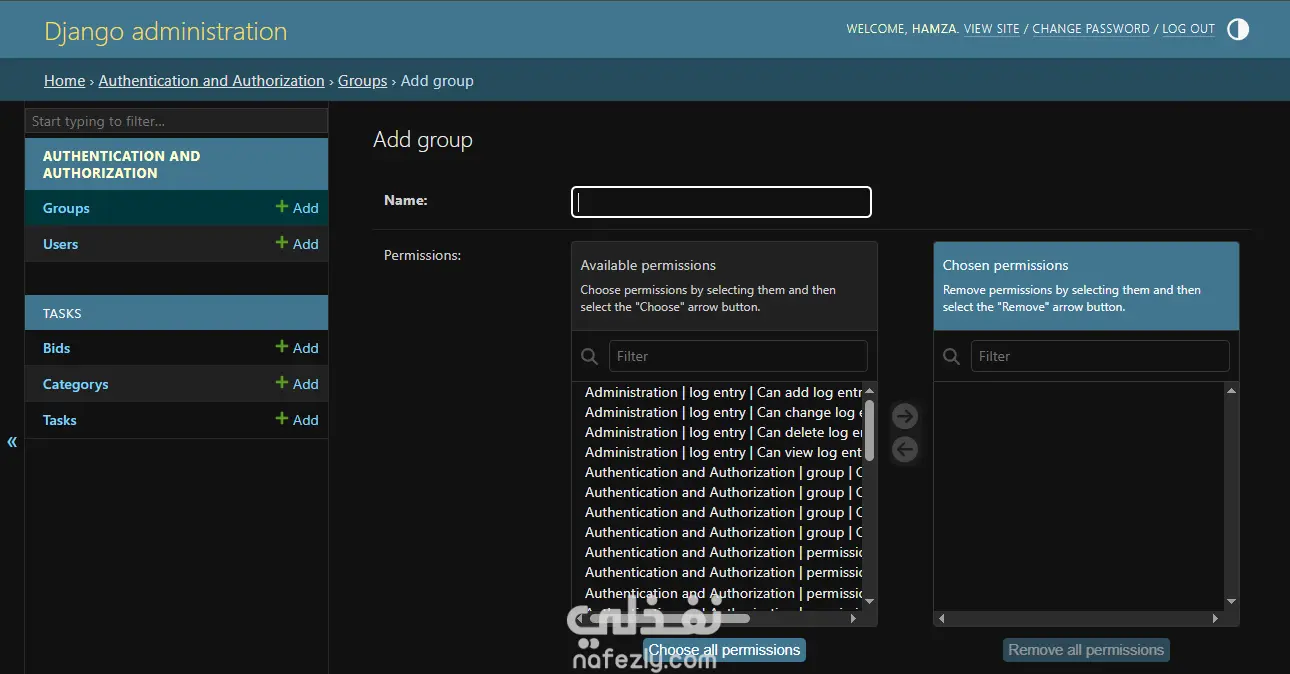1290x674 pixels.
Task: Click the chosen list scroll-down arrow
Action: click(1231, 601)
